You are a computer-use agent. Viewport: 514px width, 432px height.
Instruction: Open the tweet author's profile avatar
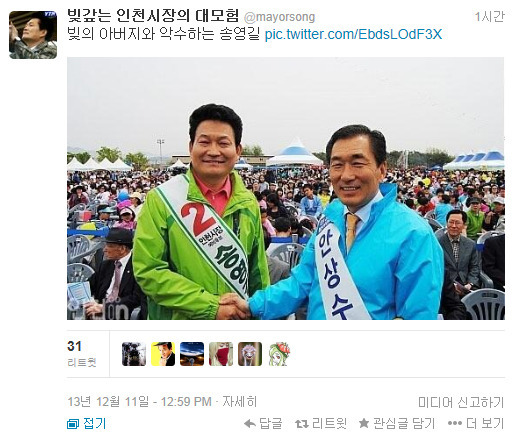pos(33,35)
